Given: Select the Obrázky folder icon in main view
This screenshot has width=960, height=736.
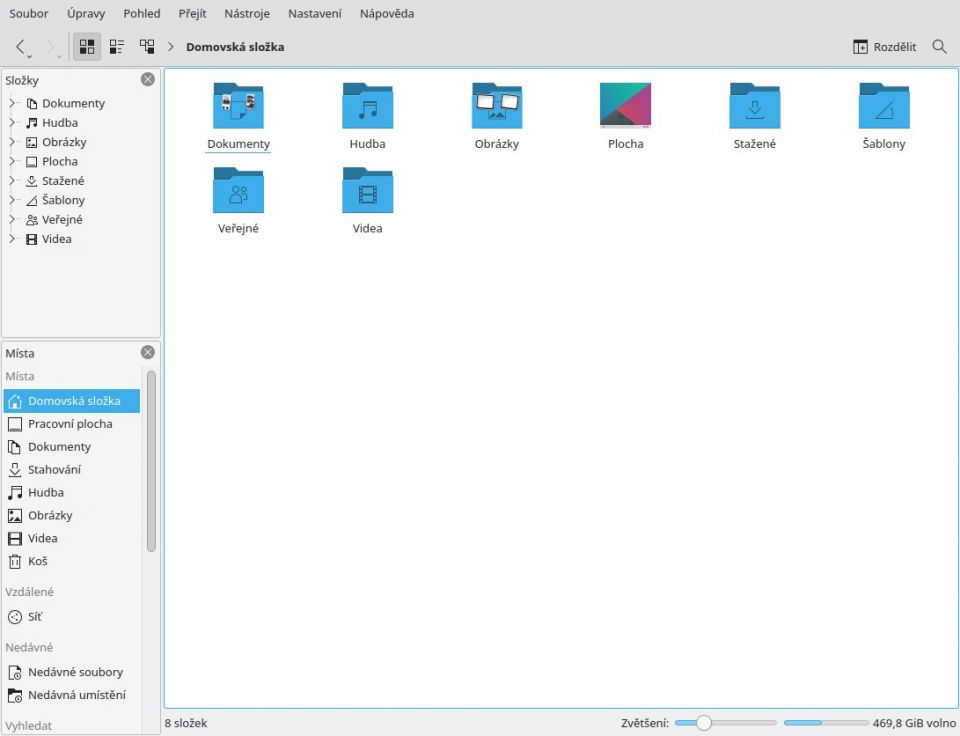Looking at the screenshot, I should point(497,106).
